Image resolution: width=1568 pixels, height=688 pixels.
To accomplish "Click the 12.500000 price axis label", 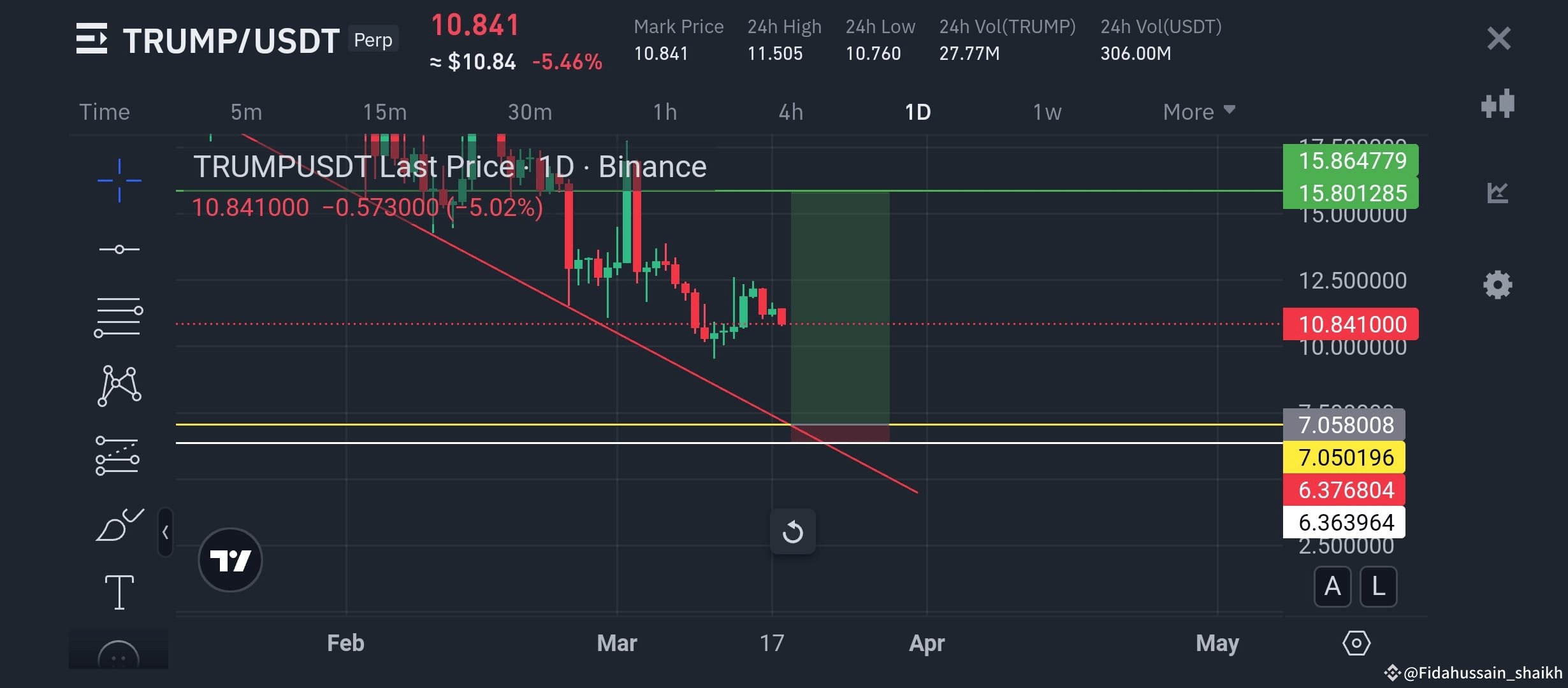I will 1353,280.
